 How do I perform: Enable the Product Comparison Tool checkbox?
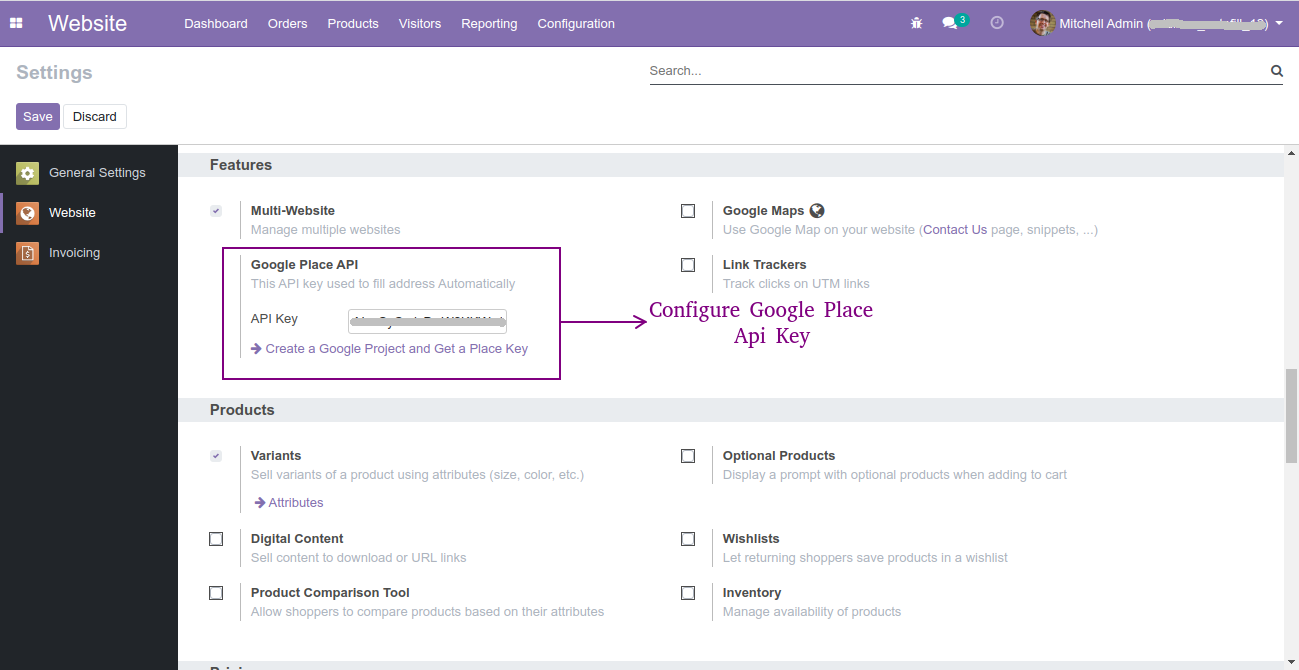(216, 593)
